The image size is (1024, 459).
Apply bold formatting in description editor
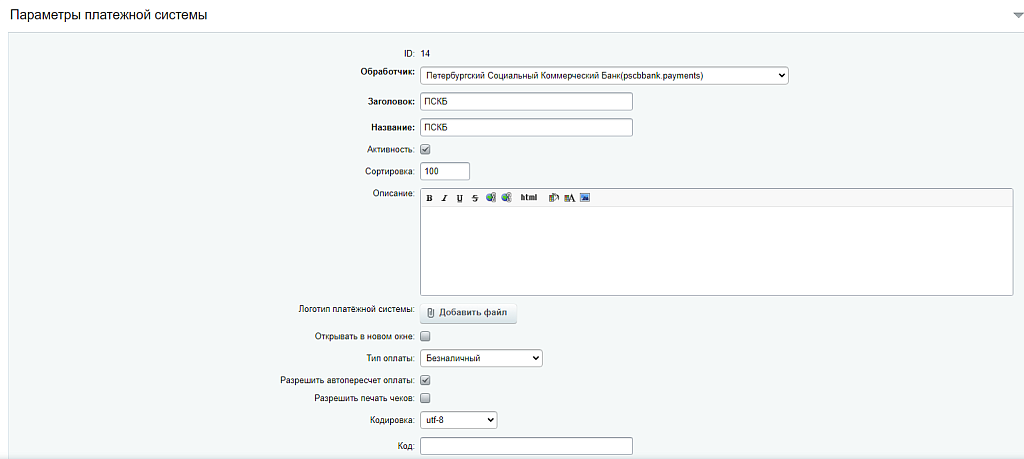(x=430, y=198)
